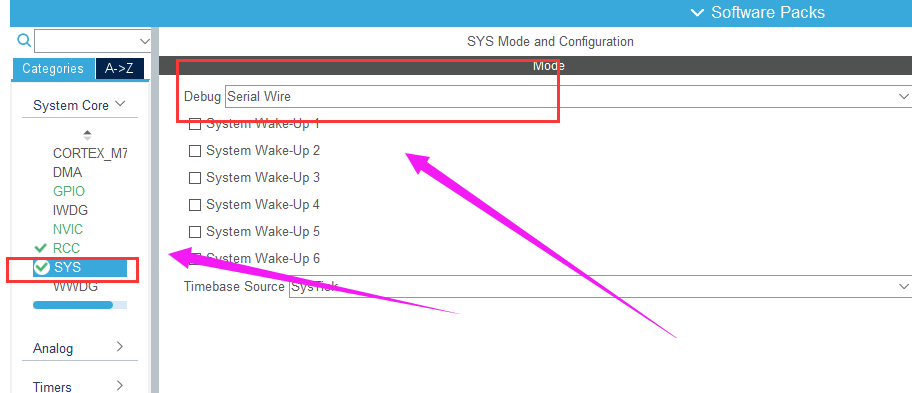Select DMA in the peripheral list

(67, 172)
